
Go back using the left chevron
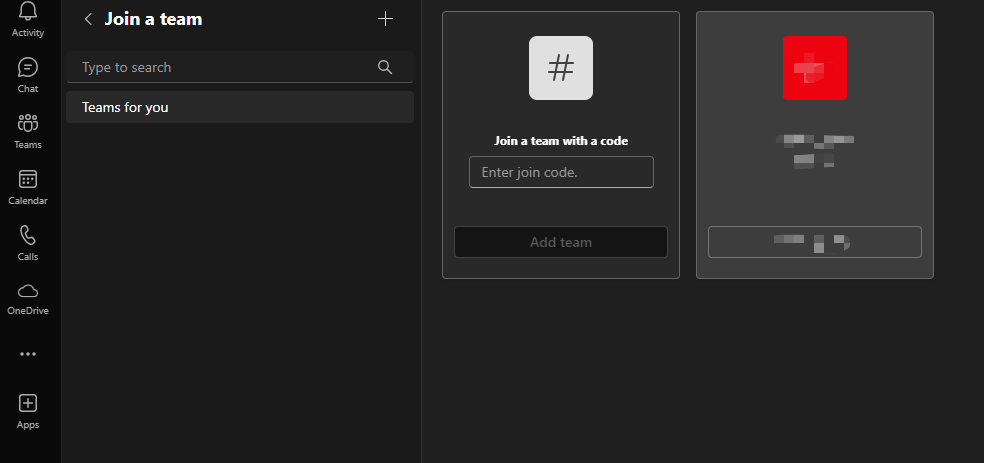point(88,19)
